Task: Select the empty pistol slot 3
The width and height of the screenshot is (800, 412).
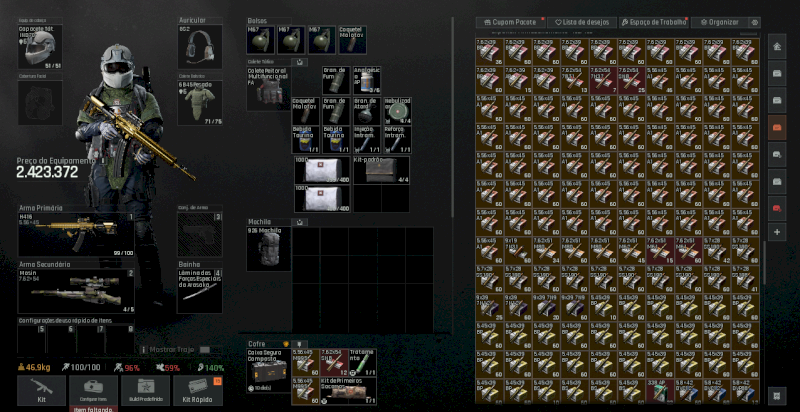Action: coord(200,235)
